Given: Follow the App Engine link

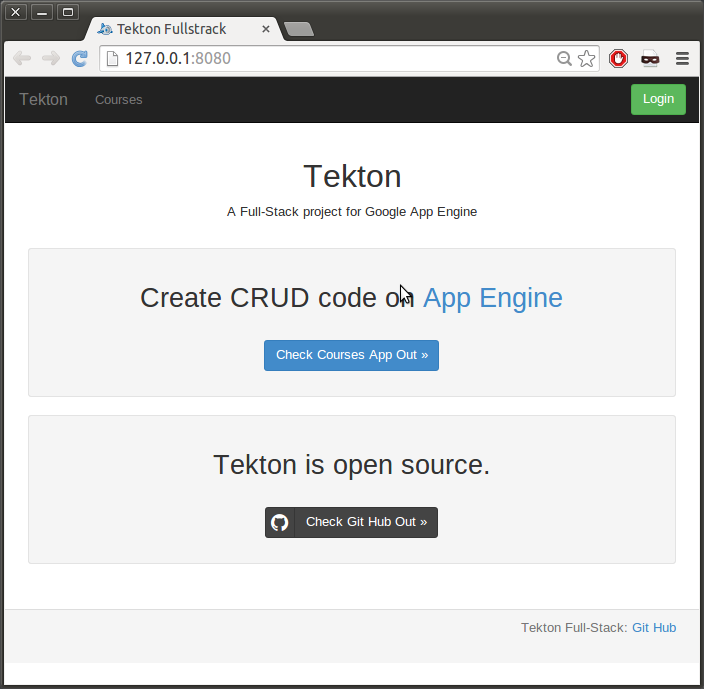Looking at the screenshot, I should (x=493, y=298).
